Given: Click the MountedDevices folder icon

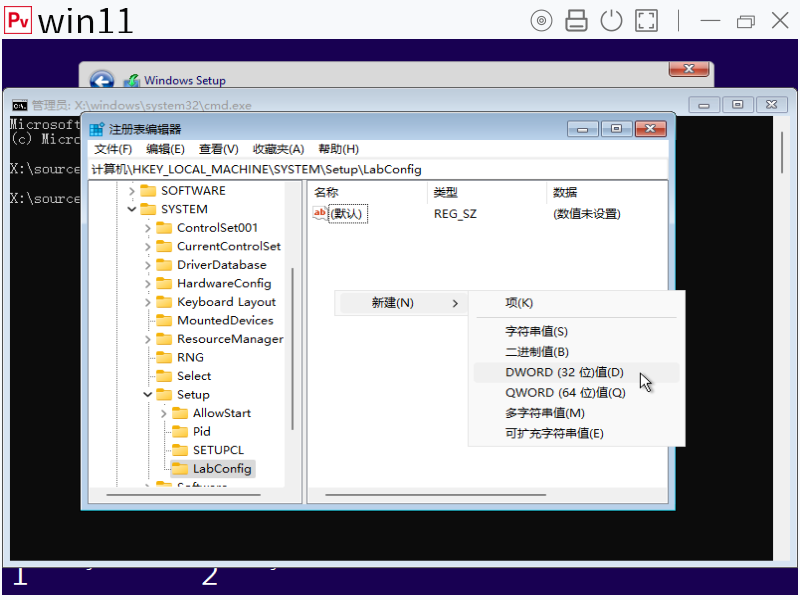Looking at the screenshot, I should (164, 320).
